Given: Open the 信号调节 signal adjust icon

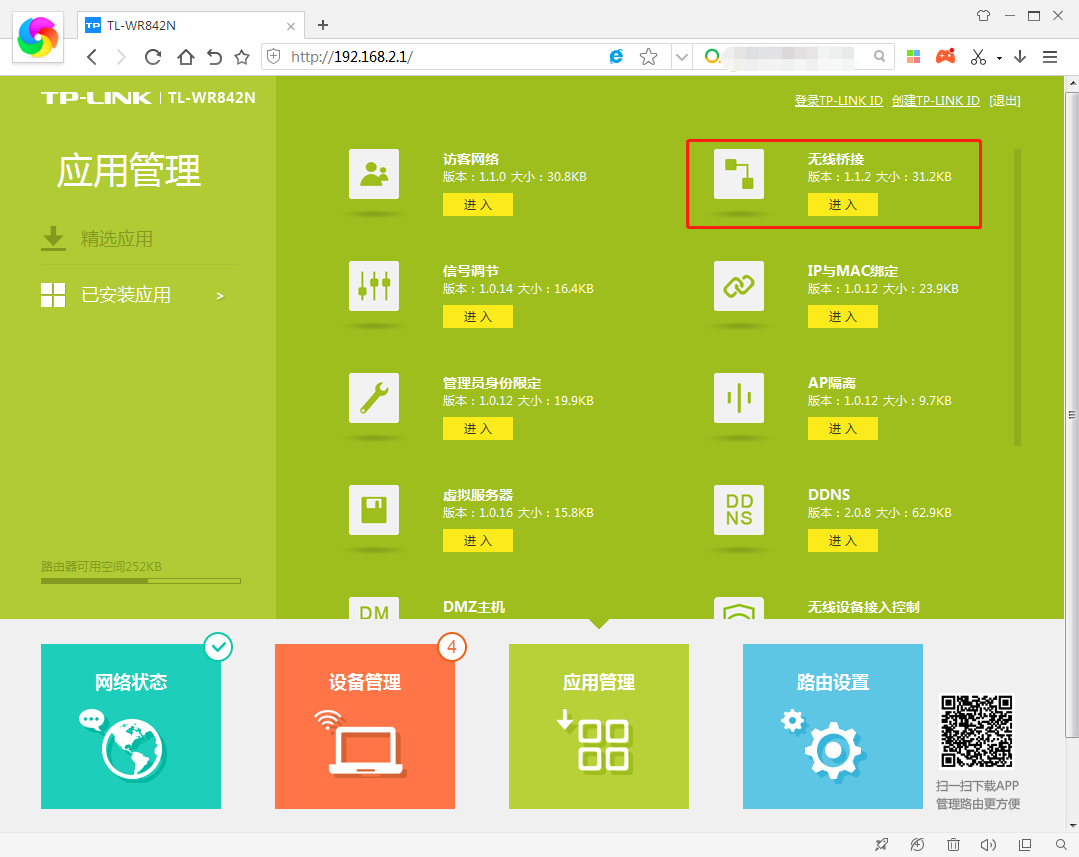Looking at the screenshot, I should 374,286.
